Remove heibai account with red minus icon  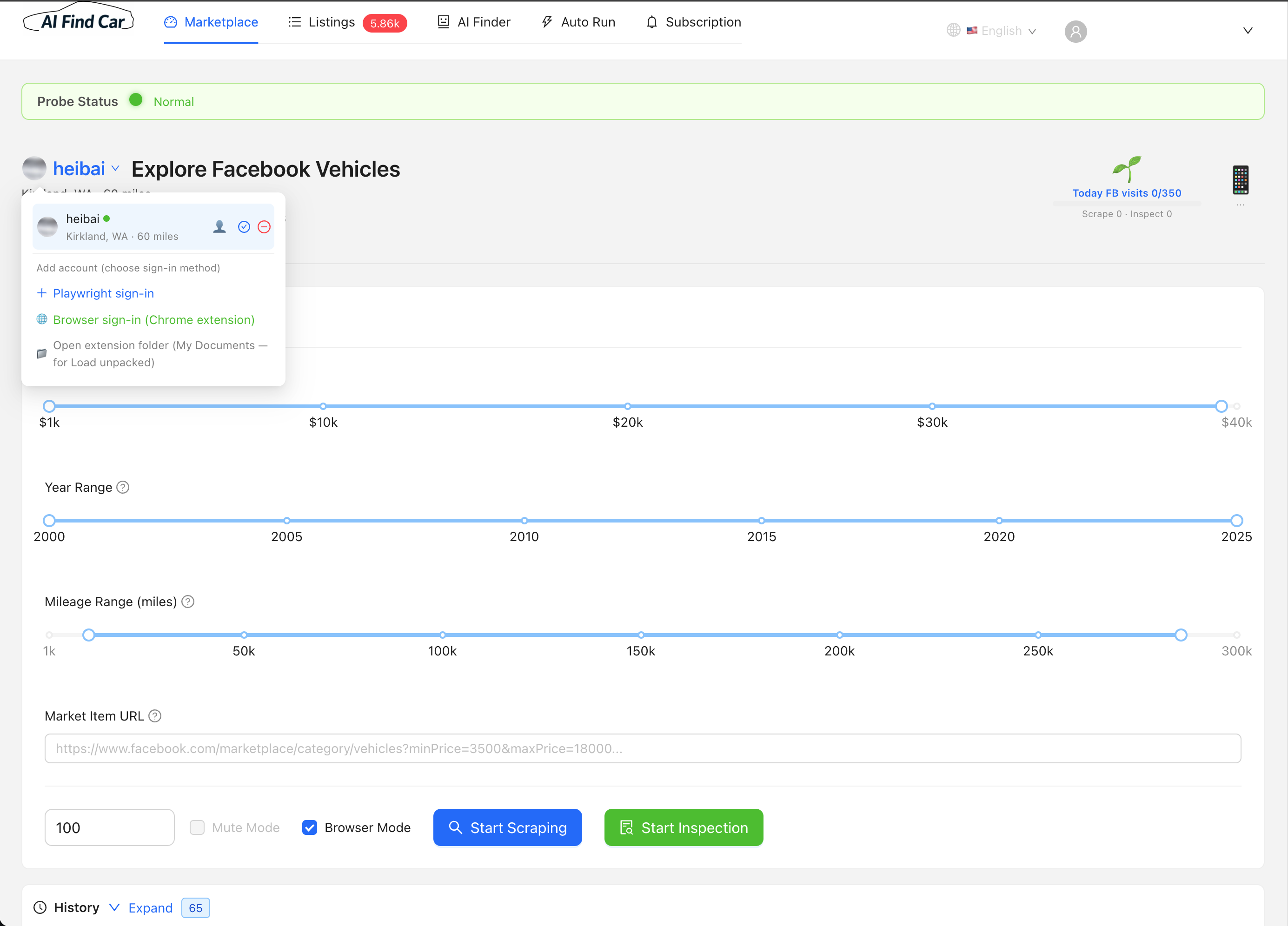(264, 227)
